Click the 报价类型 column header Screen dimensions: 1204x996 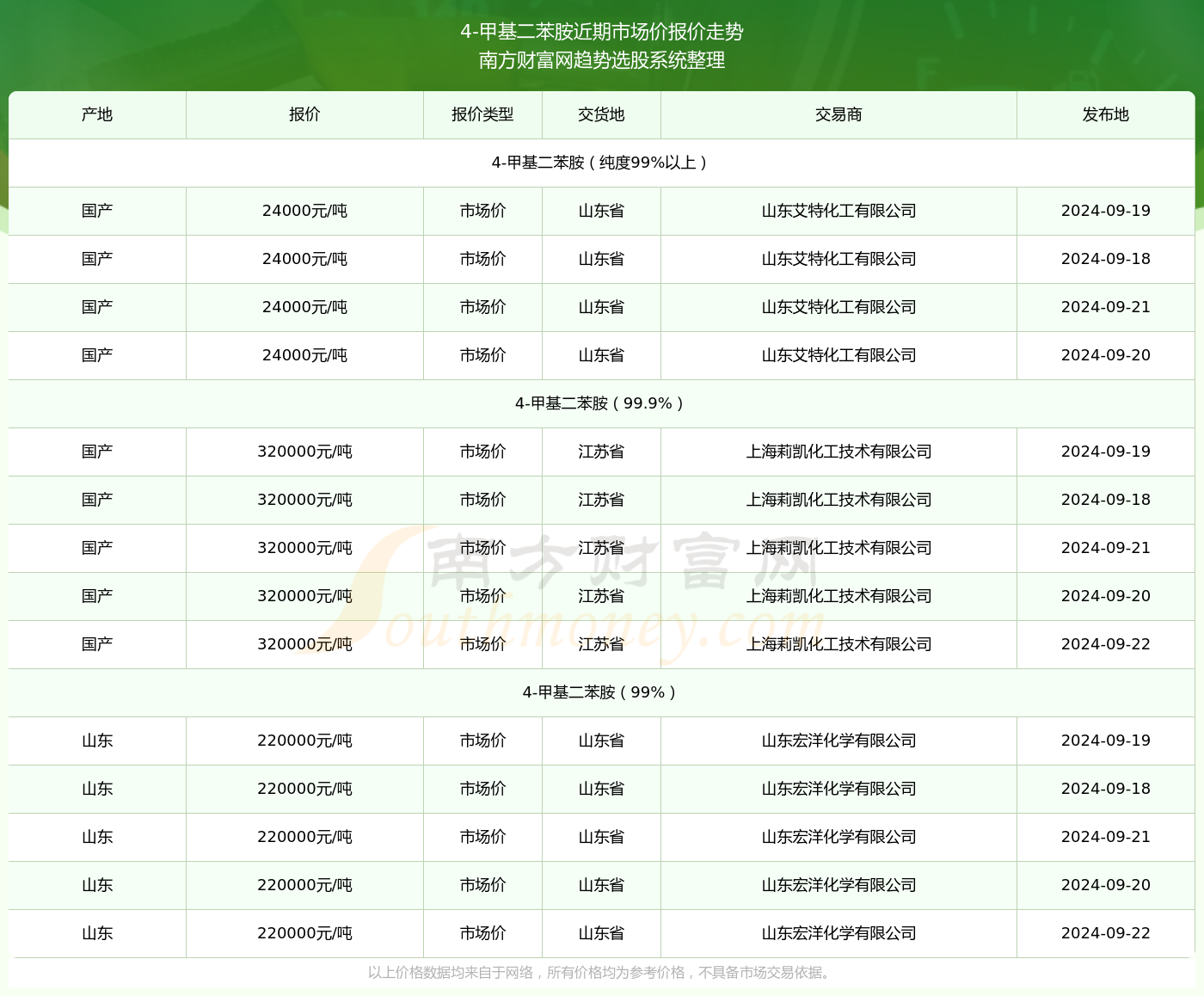(482, 114)
